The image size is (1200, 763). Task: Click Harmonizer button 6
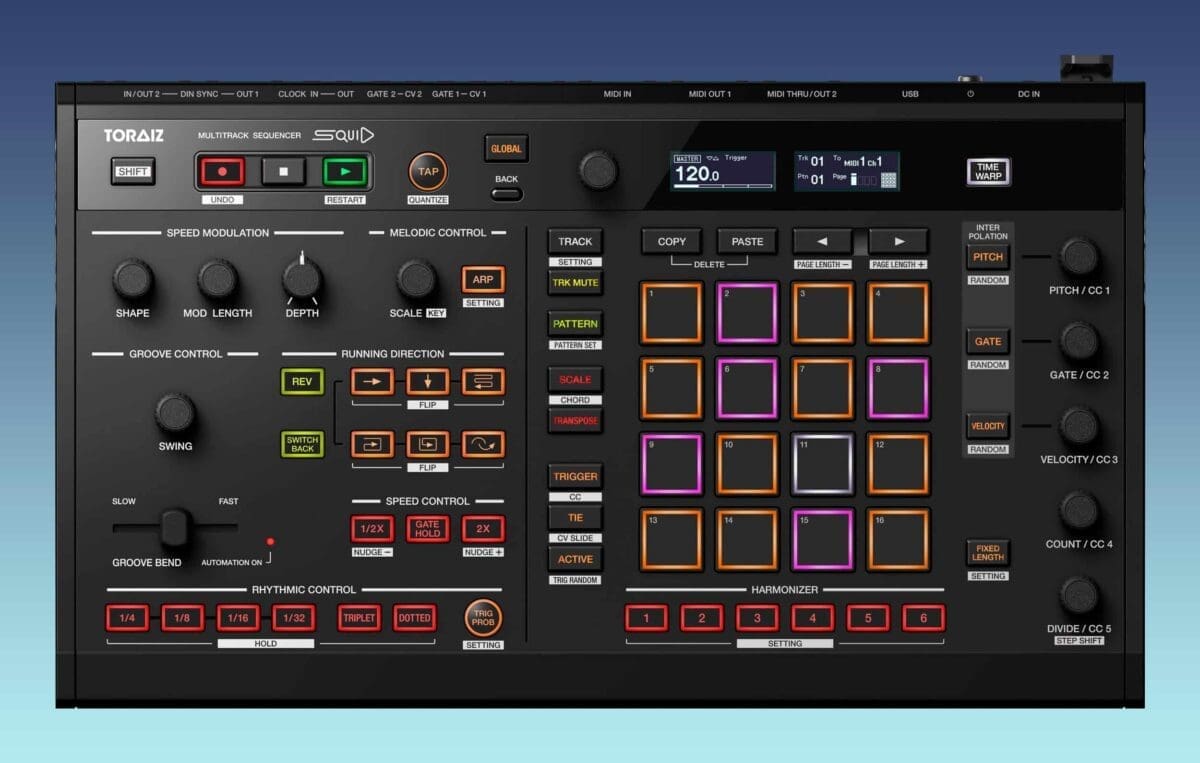coord(923,618)
